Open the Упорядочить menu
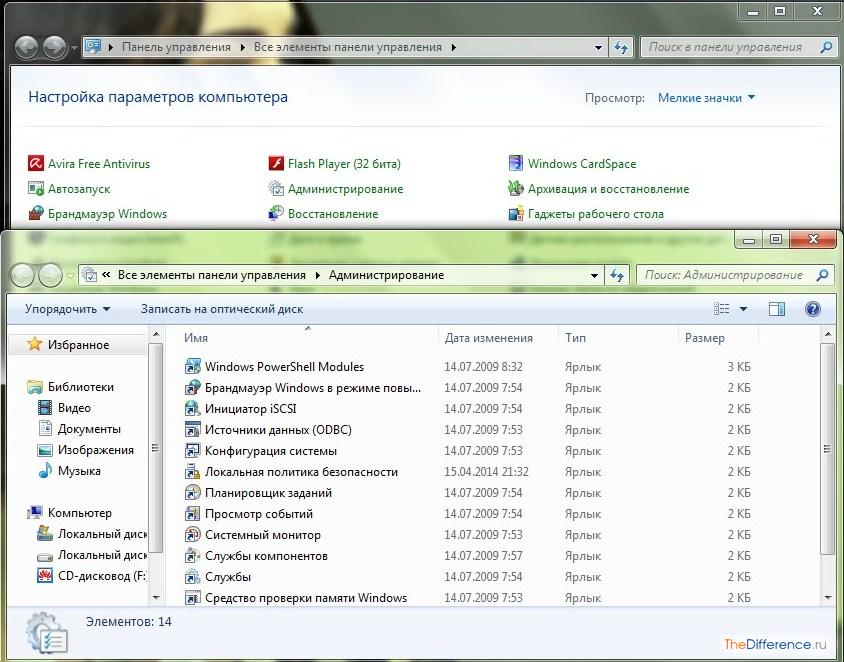The width and height of the screenshot is (844, 662). 67,309
